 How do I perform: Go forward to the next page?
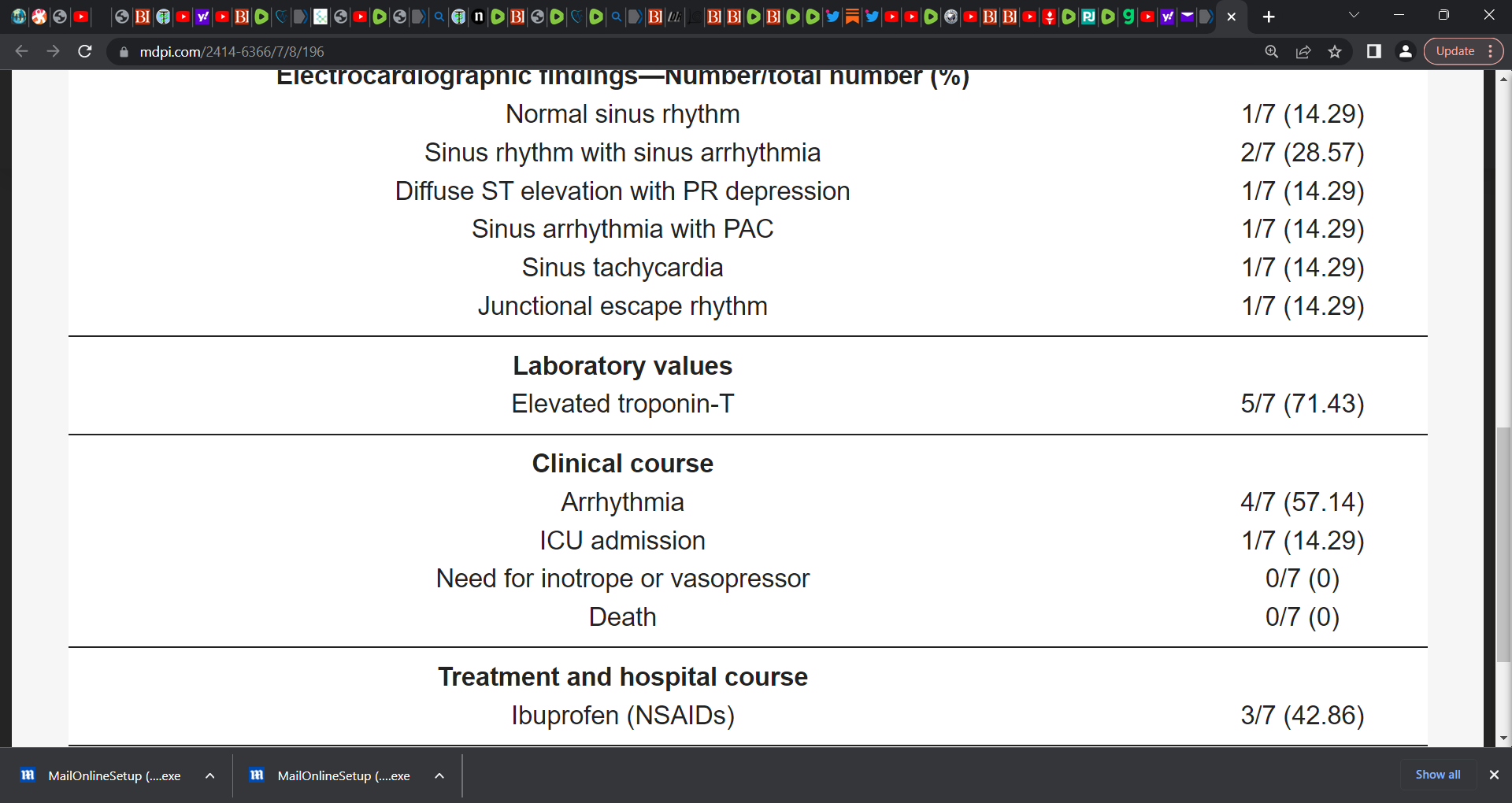pos(53,51)
